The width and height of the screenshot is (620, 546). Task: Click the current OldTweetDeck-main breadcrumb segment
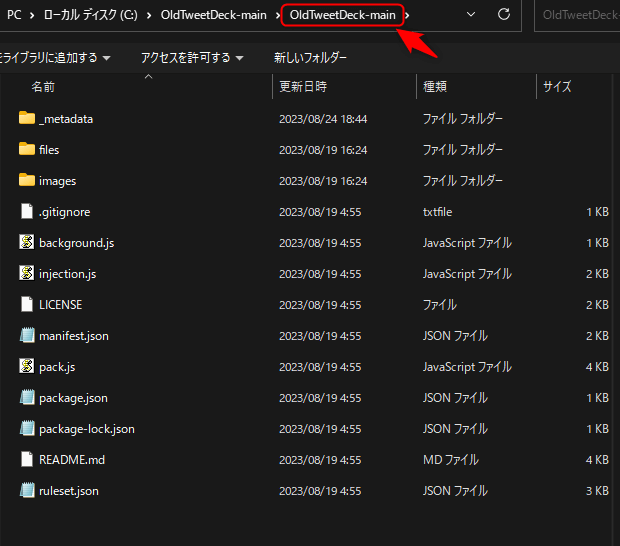click(342, 15)
